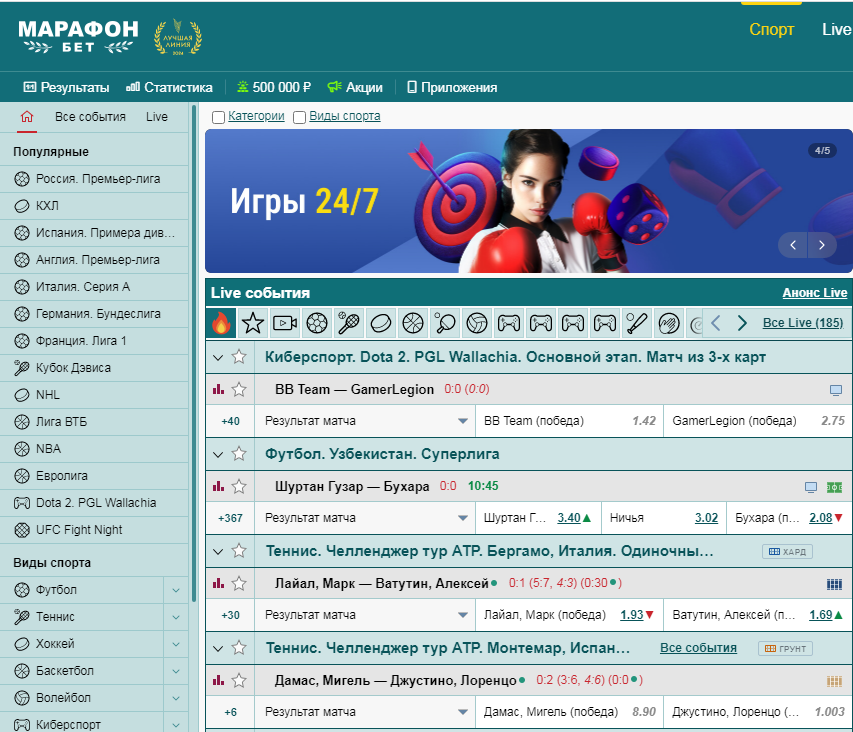Filter live events by volleyball icon
The height and width of the screenshot is (732, 853).
click(x=477, y=323)
